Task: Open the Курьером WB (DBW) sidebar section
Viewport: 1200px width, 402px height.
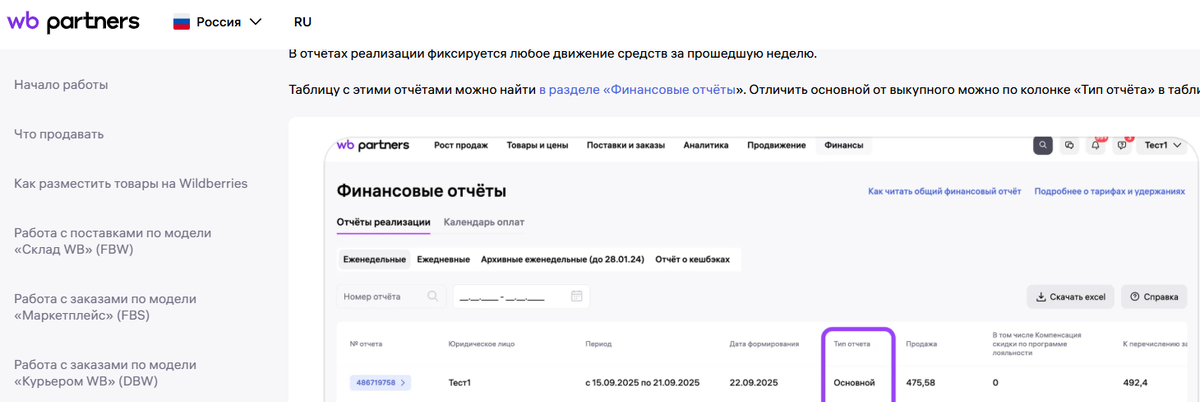Action: (105, 372)
